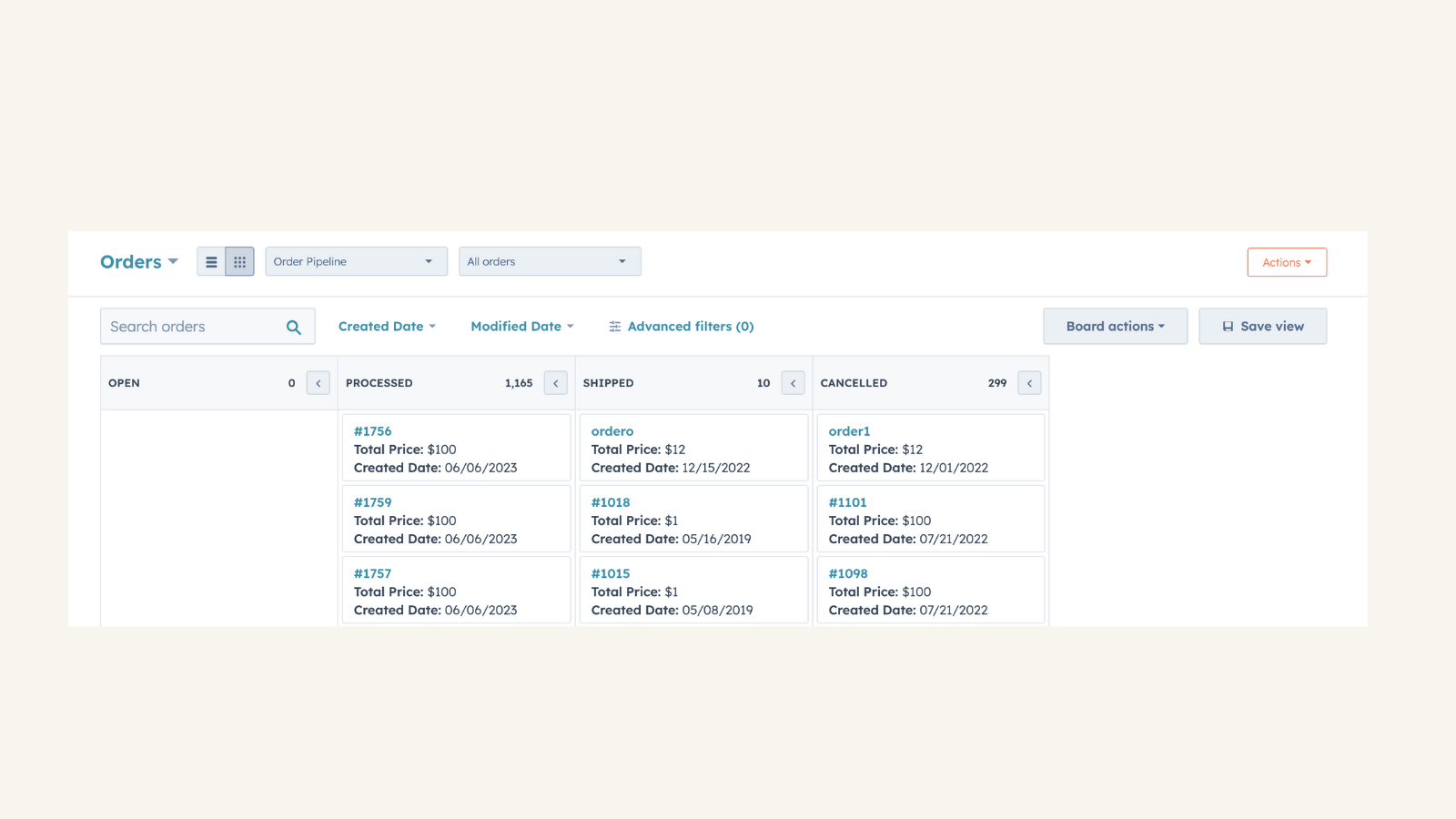Open order #1015 in Shipped column
The image size is (1456, 819).
pyautogui.click(x=611, y=573)
